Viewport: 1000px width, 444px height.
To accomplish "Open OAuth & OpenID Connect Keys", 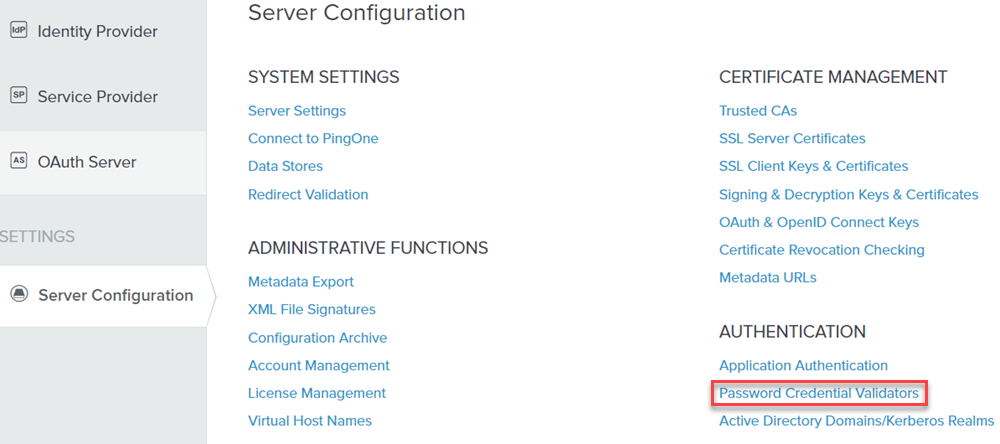I will point(819,222).
